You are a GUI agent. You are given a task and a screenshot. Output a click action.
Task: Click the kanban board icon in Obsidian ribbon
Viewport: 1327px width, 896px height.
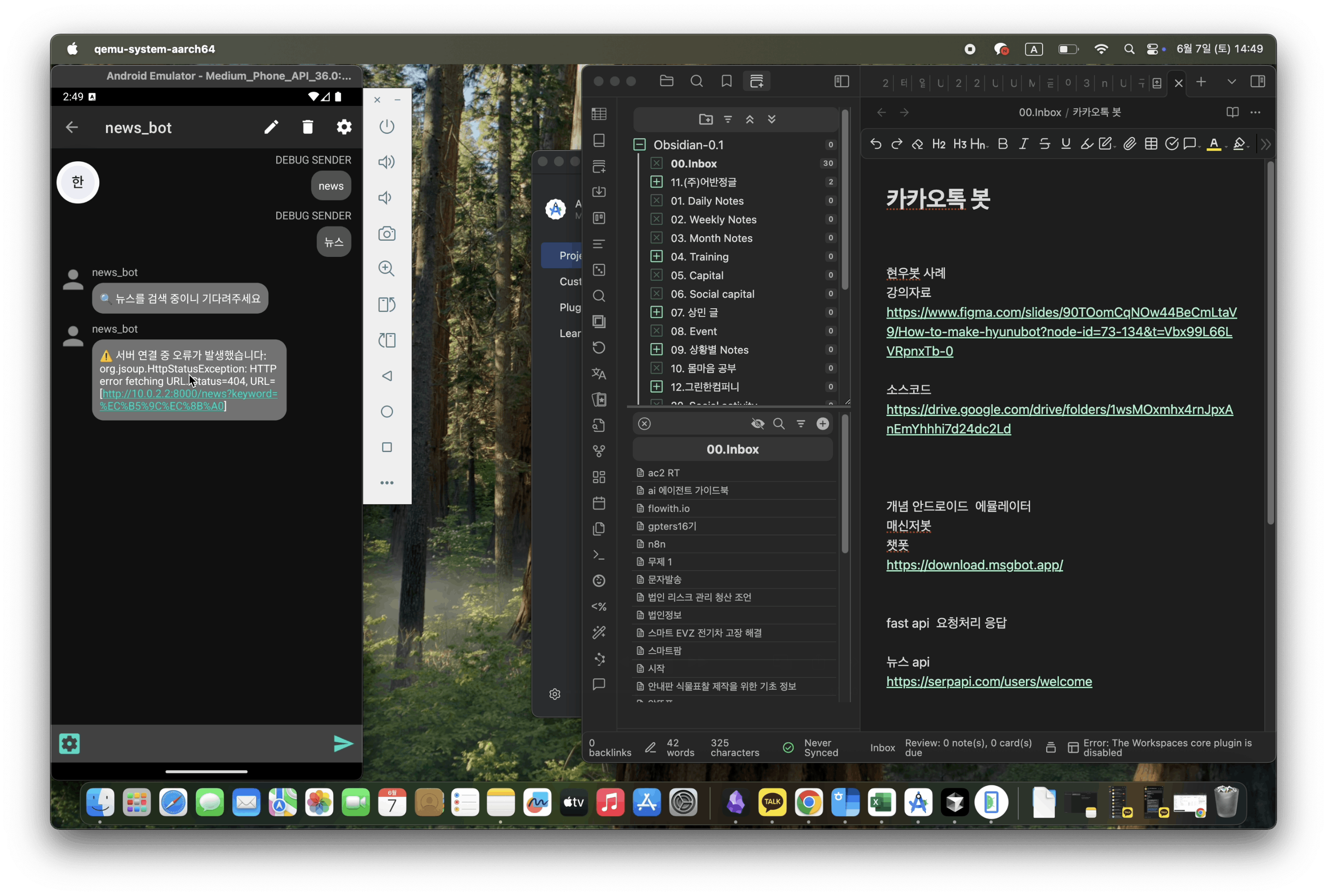(599, 218)
